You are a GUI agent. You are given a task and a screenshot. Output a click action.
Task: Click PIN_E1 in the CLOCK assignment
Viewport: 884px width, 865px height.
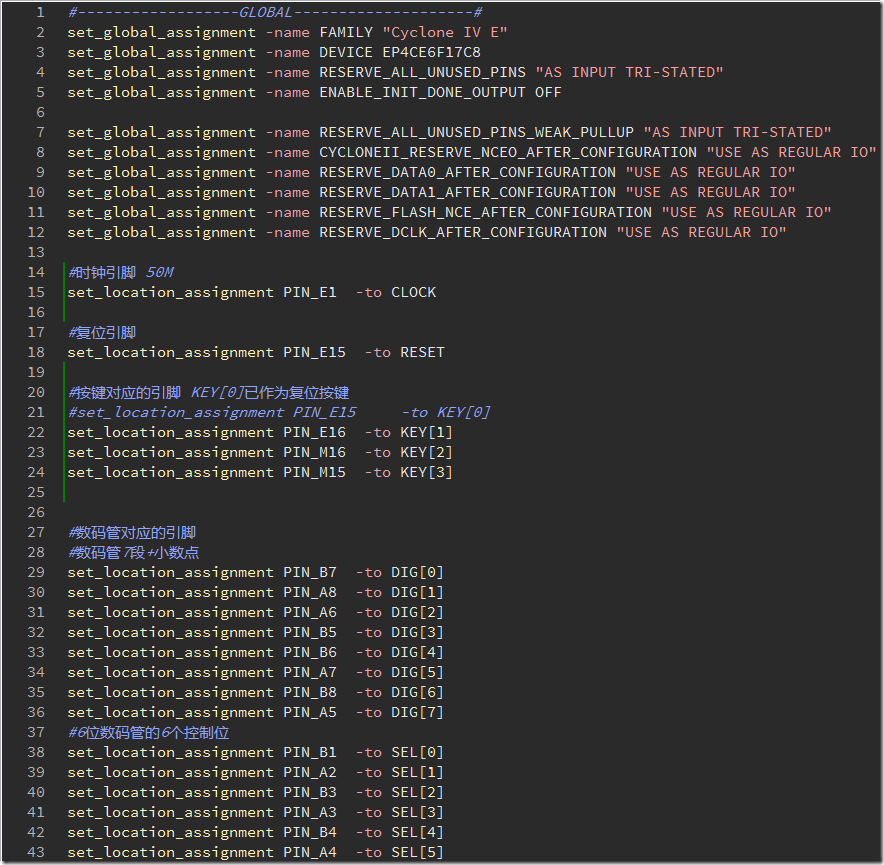coord(310,293)
